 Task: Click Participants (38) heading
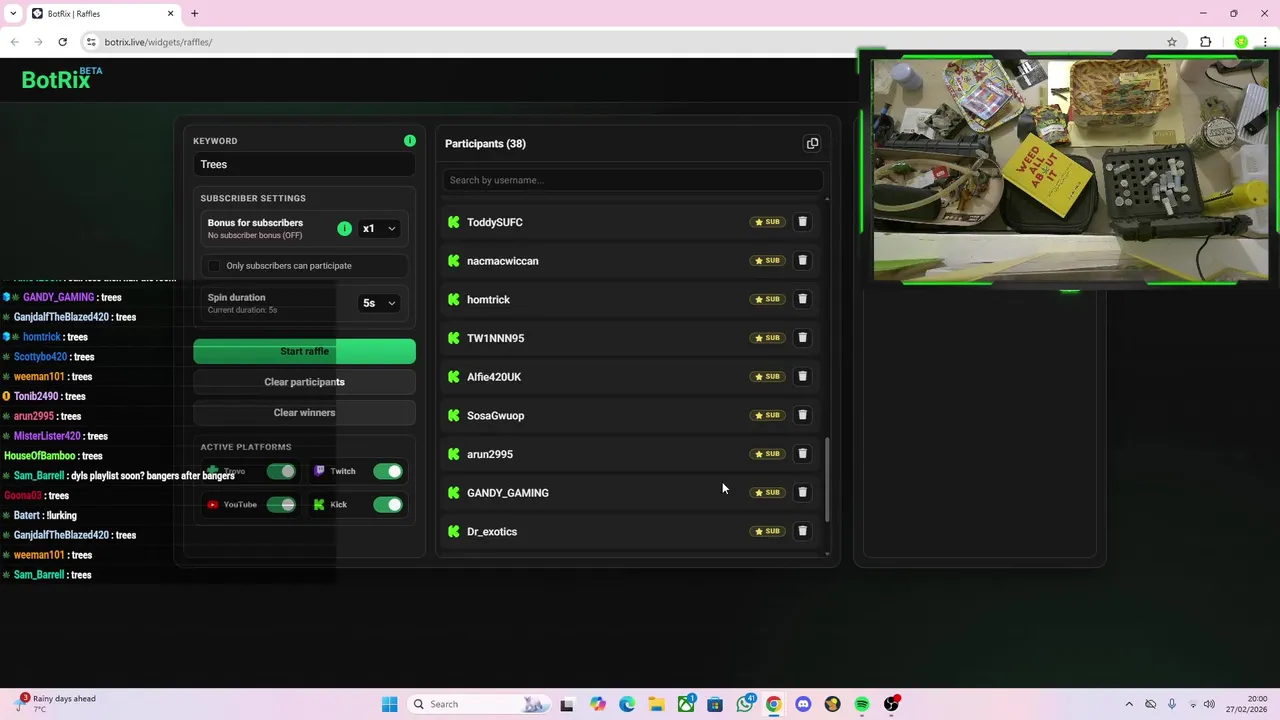485,144
